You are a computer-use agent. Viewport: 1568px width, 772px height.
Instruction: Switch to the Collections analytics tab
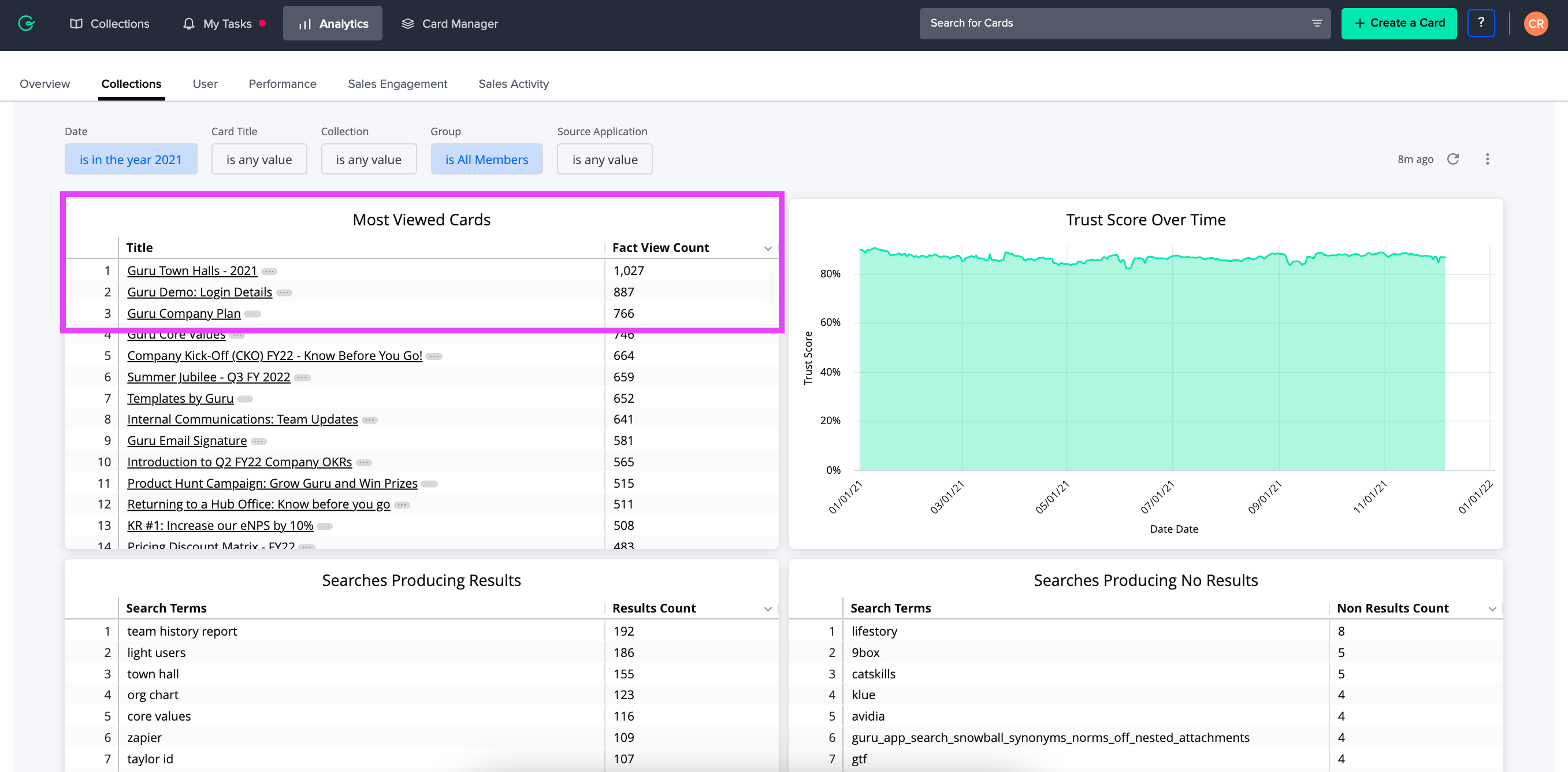[132, 83]
